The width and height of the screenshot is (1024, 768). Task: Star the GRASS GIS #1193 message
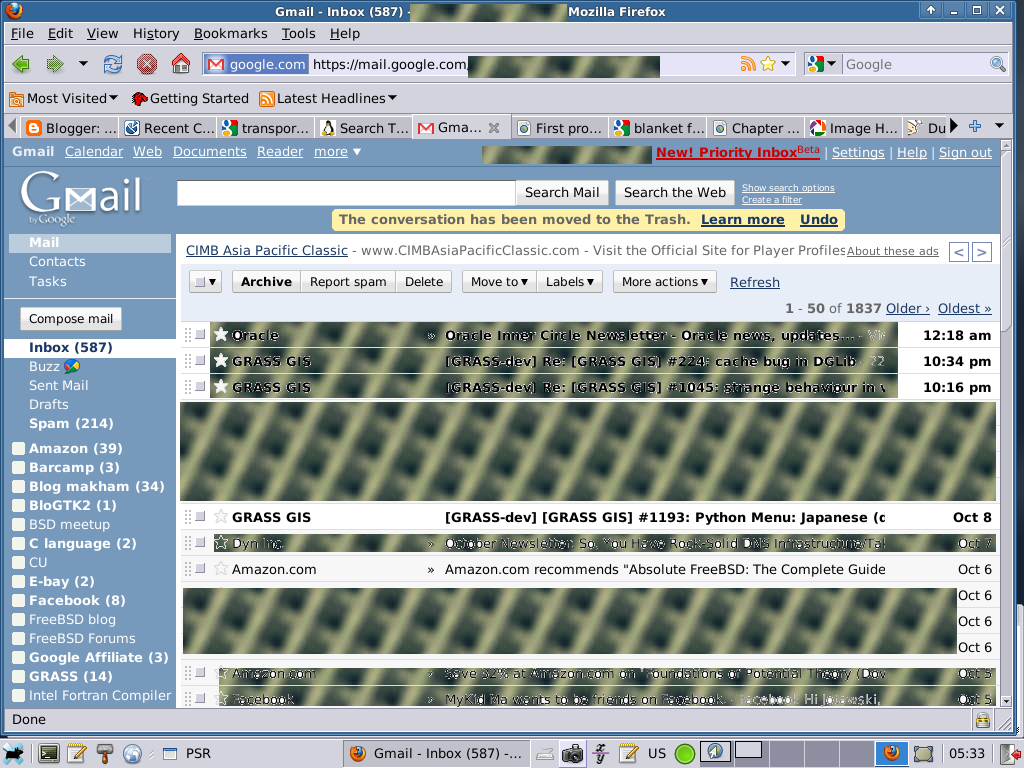221,517
